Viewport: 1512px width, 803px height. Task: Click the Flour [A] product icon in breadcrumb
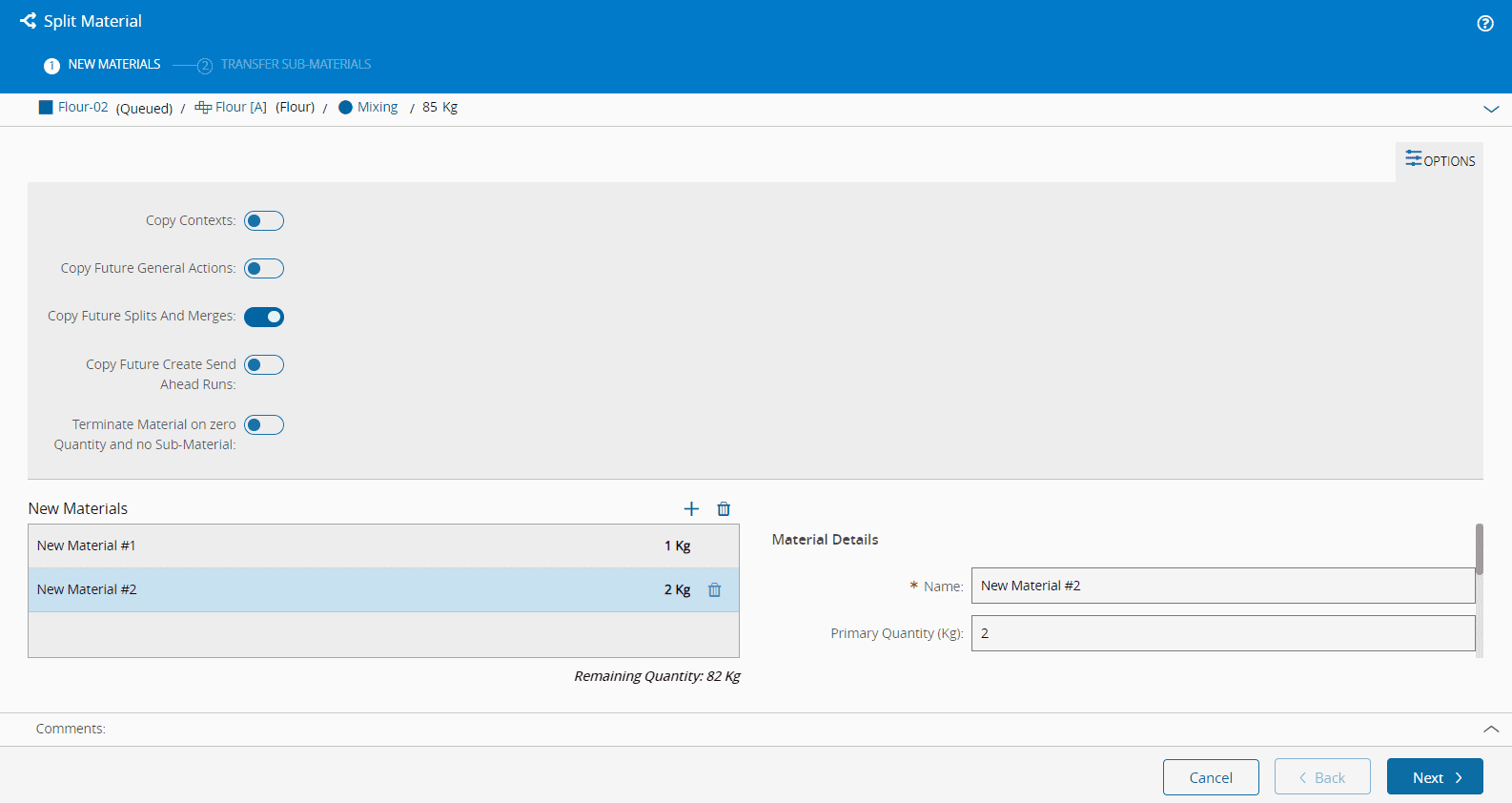click(x=203, y=108)
